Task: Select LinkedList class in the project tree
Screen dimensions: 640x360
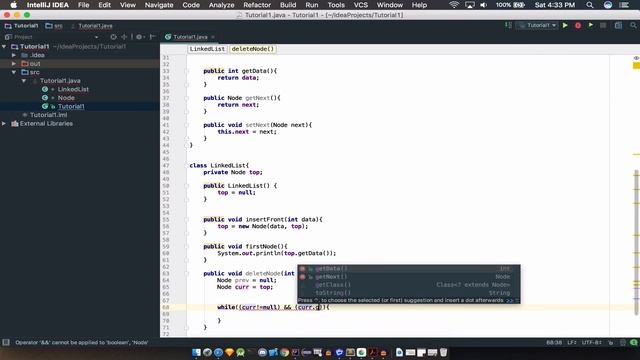Action: point(73,89)
